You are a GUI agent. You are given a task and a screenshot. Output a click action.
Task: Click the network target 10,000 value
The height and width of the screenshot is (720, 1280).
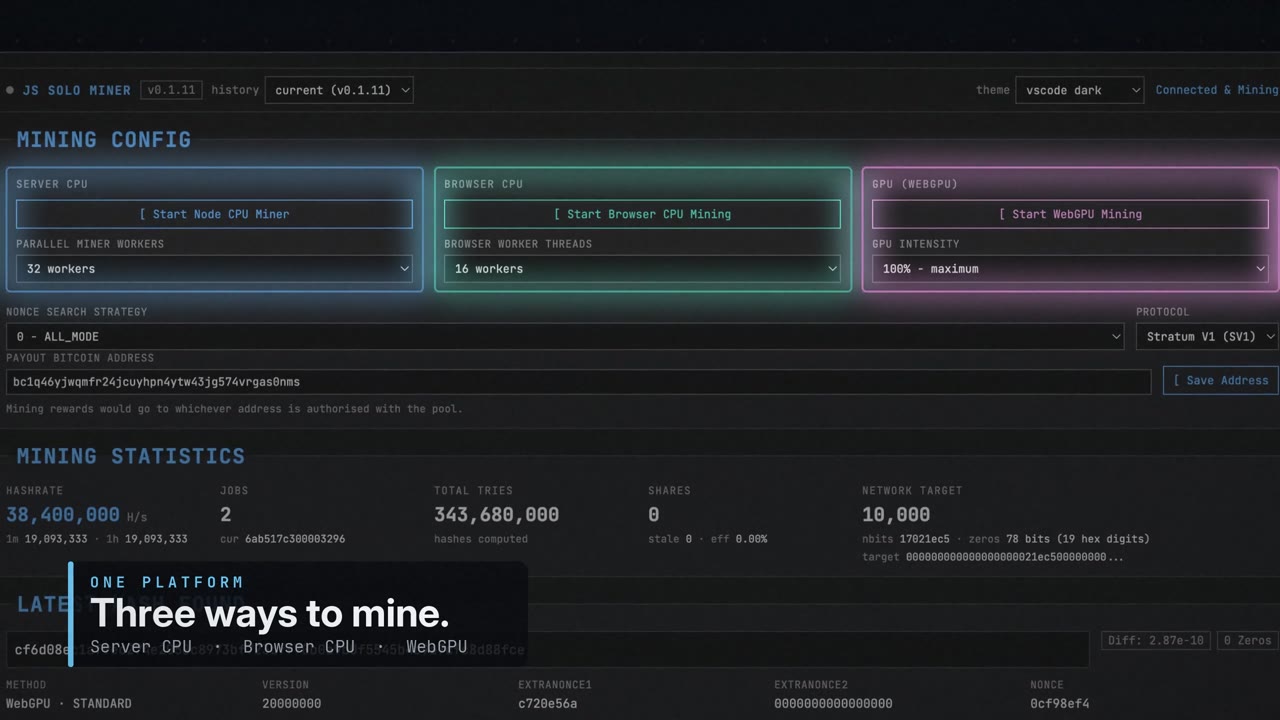pos(896,515)
